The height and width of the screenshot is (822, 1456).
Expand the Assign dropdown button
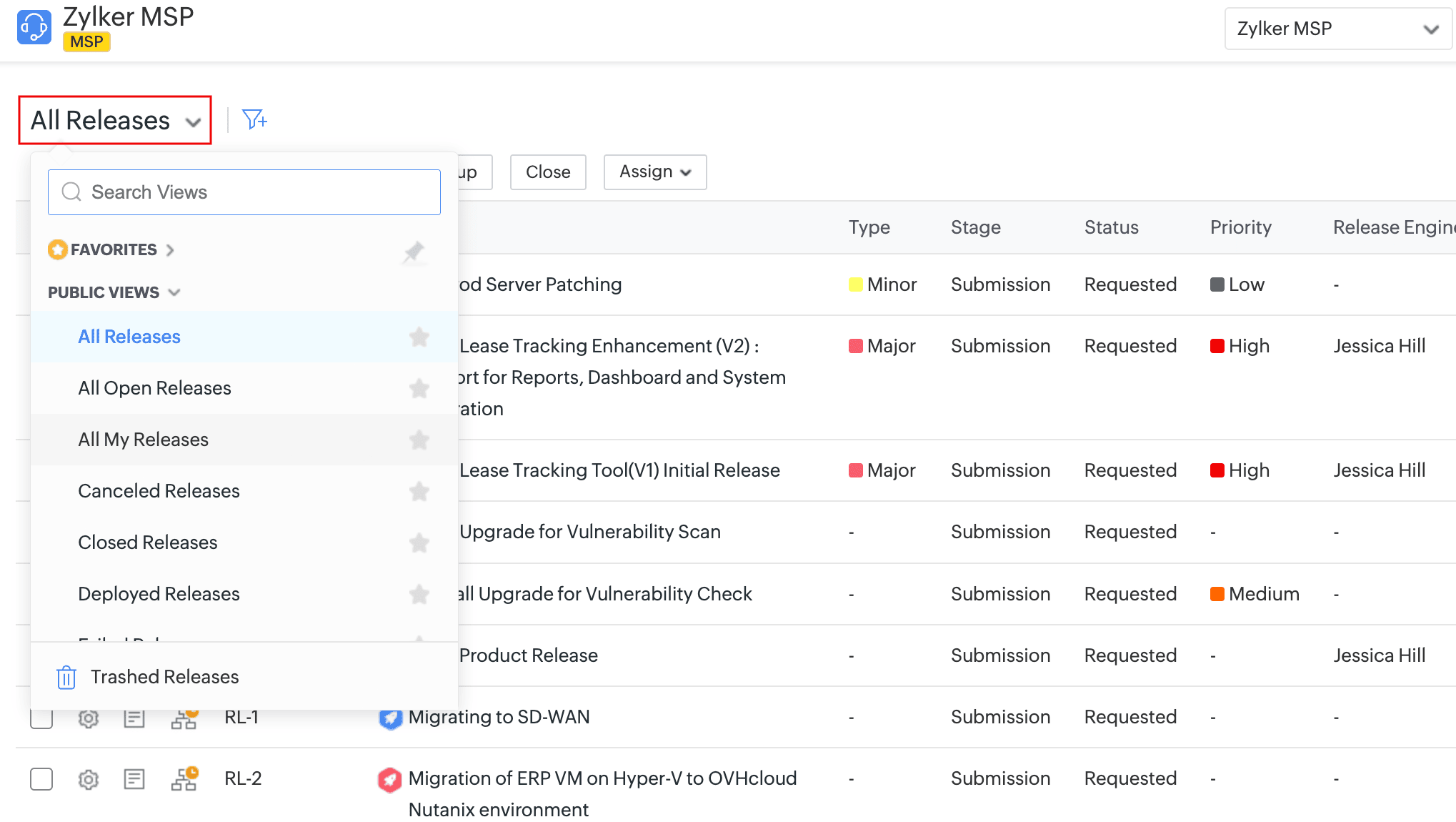(x=654, y=172)
